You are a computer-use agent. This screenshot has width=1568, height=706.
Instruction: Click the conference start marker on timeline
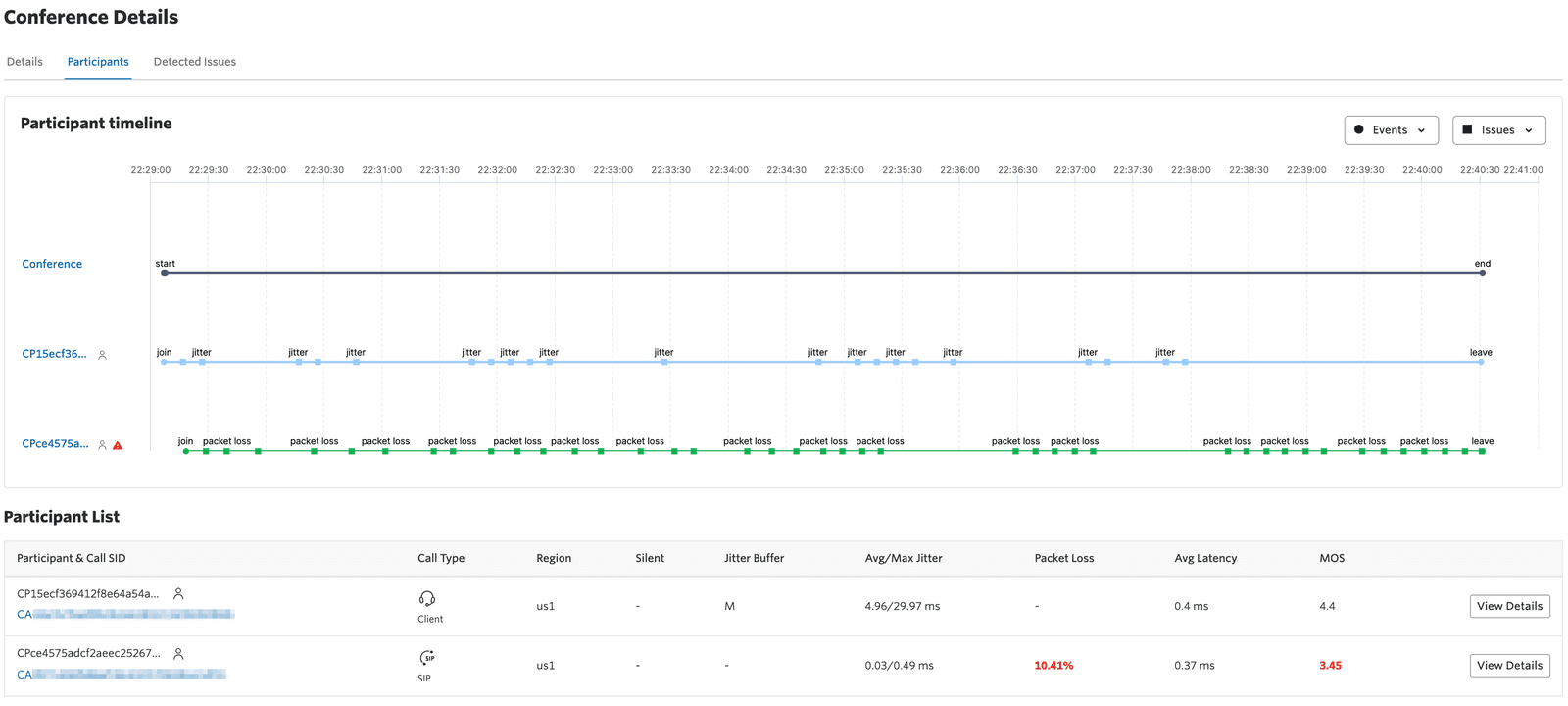(165, 273)
